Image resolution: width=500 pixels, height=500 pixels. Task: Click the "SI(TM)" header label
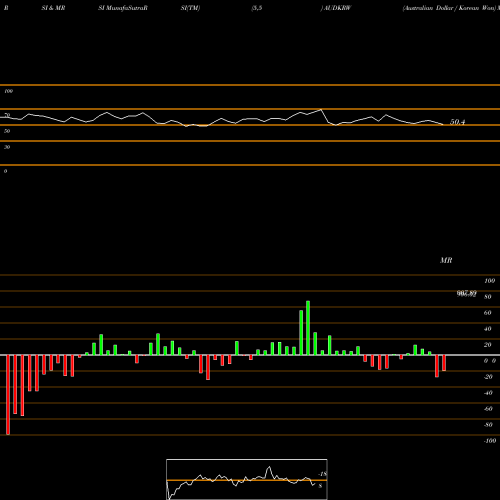190,8
